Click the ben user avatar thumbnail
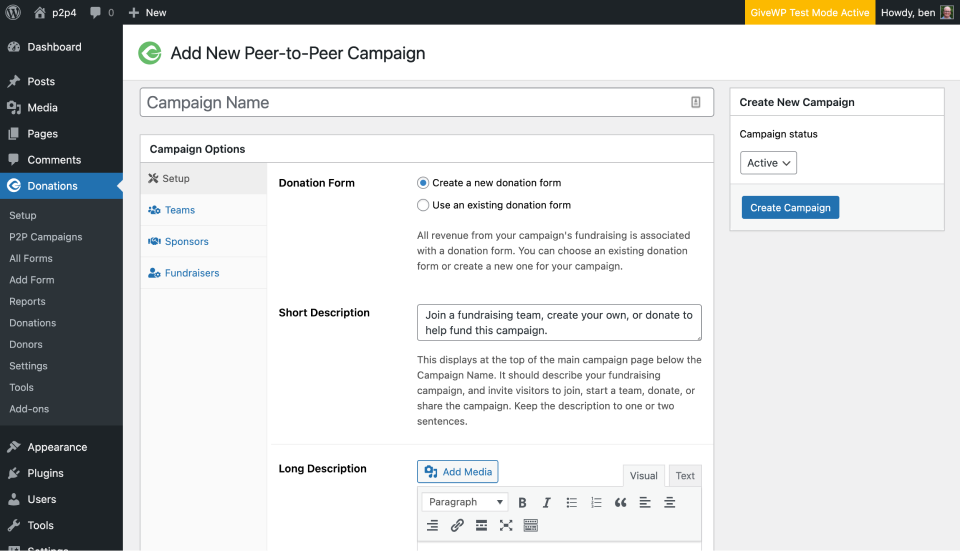 947,12
